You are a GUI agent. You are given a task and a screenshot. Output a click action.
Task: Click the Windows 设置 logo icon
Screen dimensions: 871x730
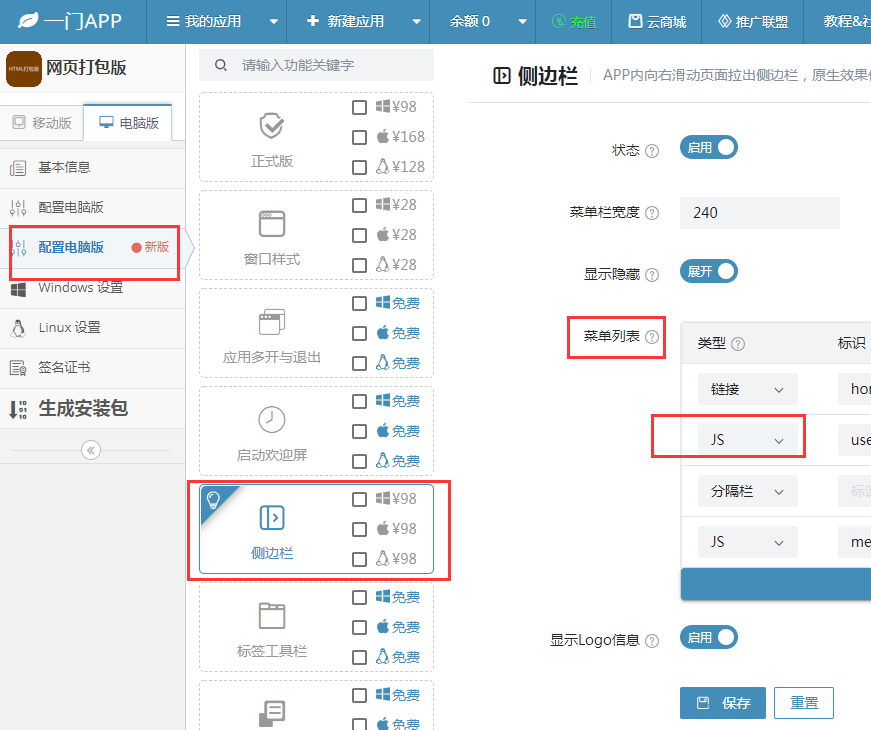(18, 288)
